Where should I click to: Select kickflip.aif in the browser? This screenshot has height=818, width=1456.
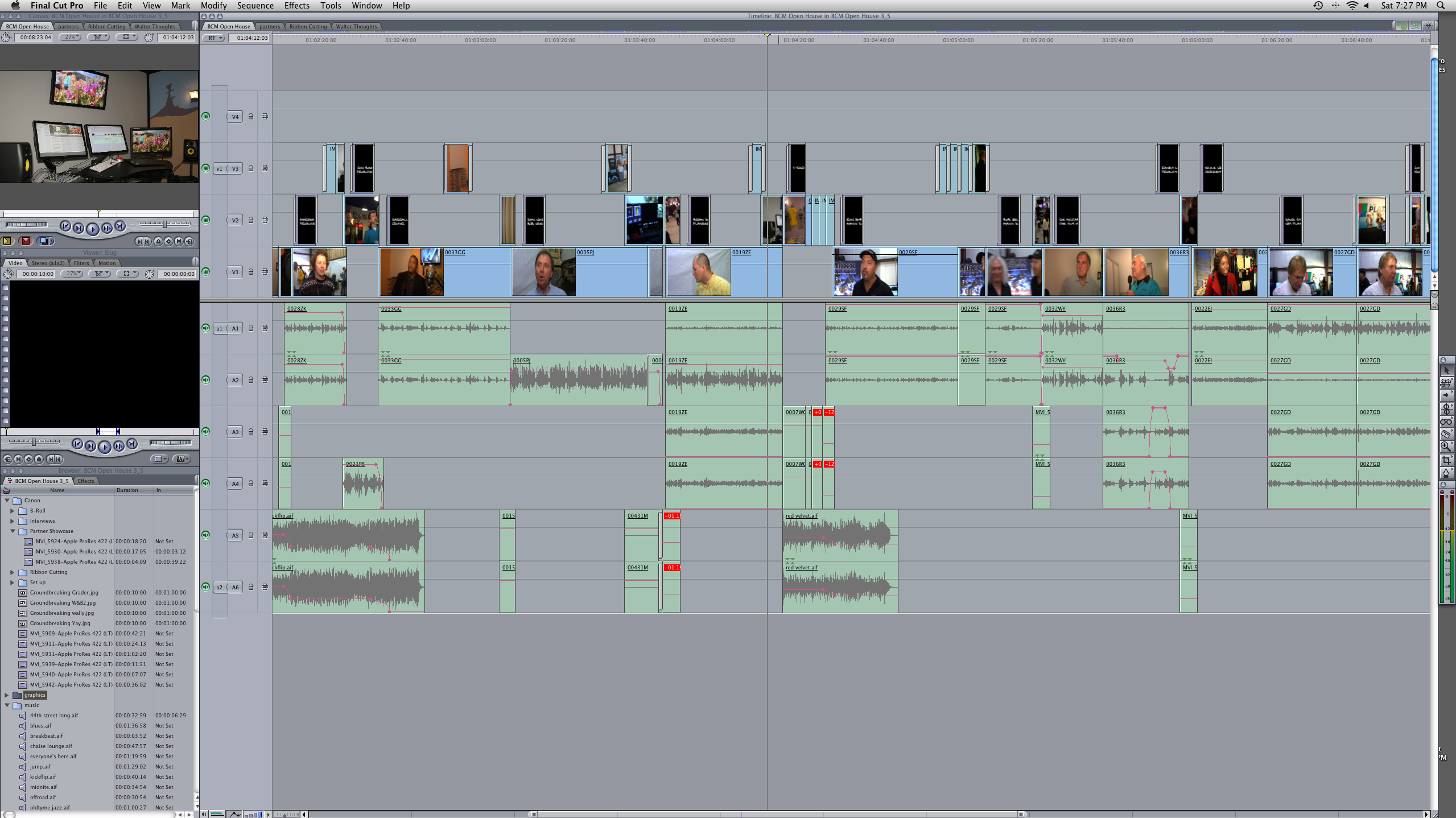coord(43,777)
